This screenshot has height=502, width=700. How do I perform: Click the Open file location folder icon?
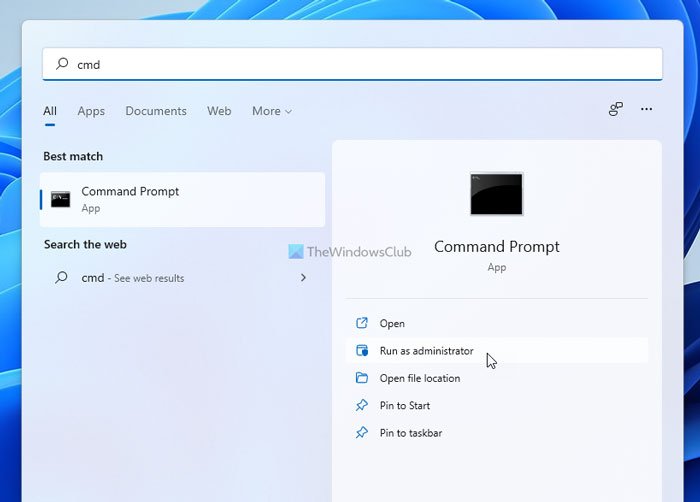[362, 378]
